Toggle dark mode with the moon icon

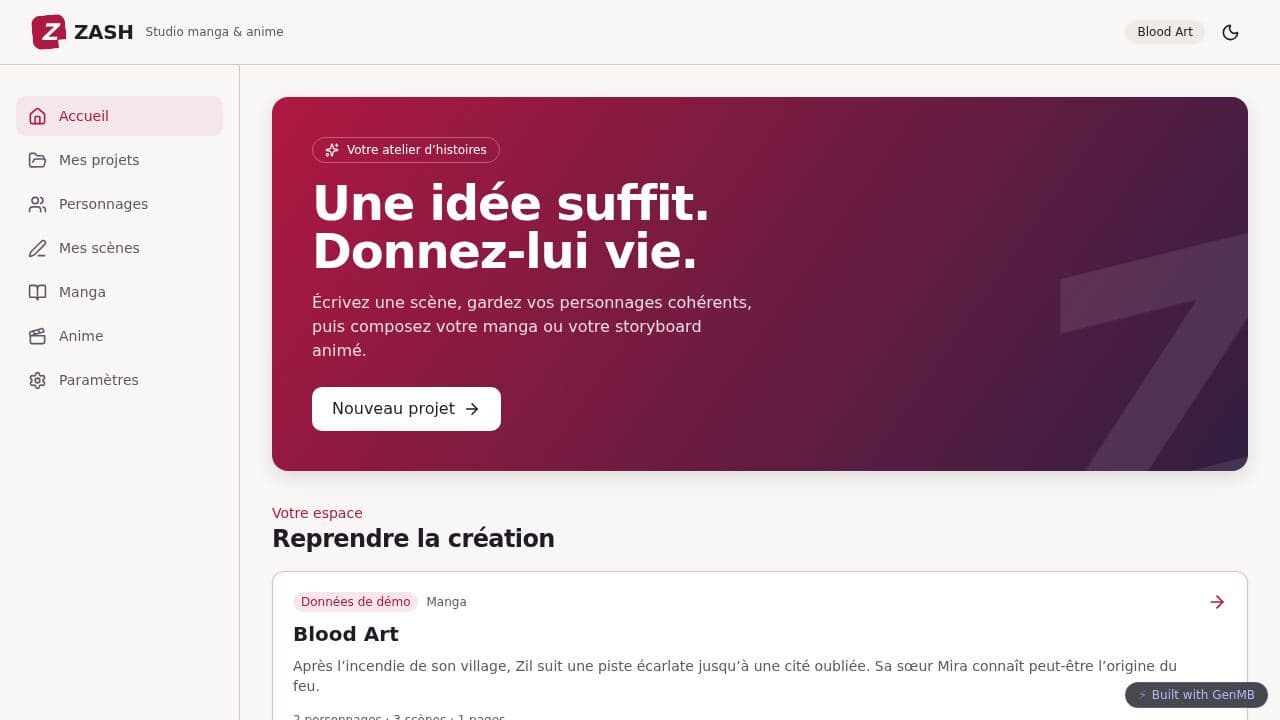[1231, 32]
